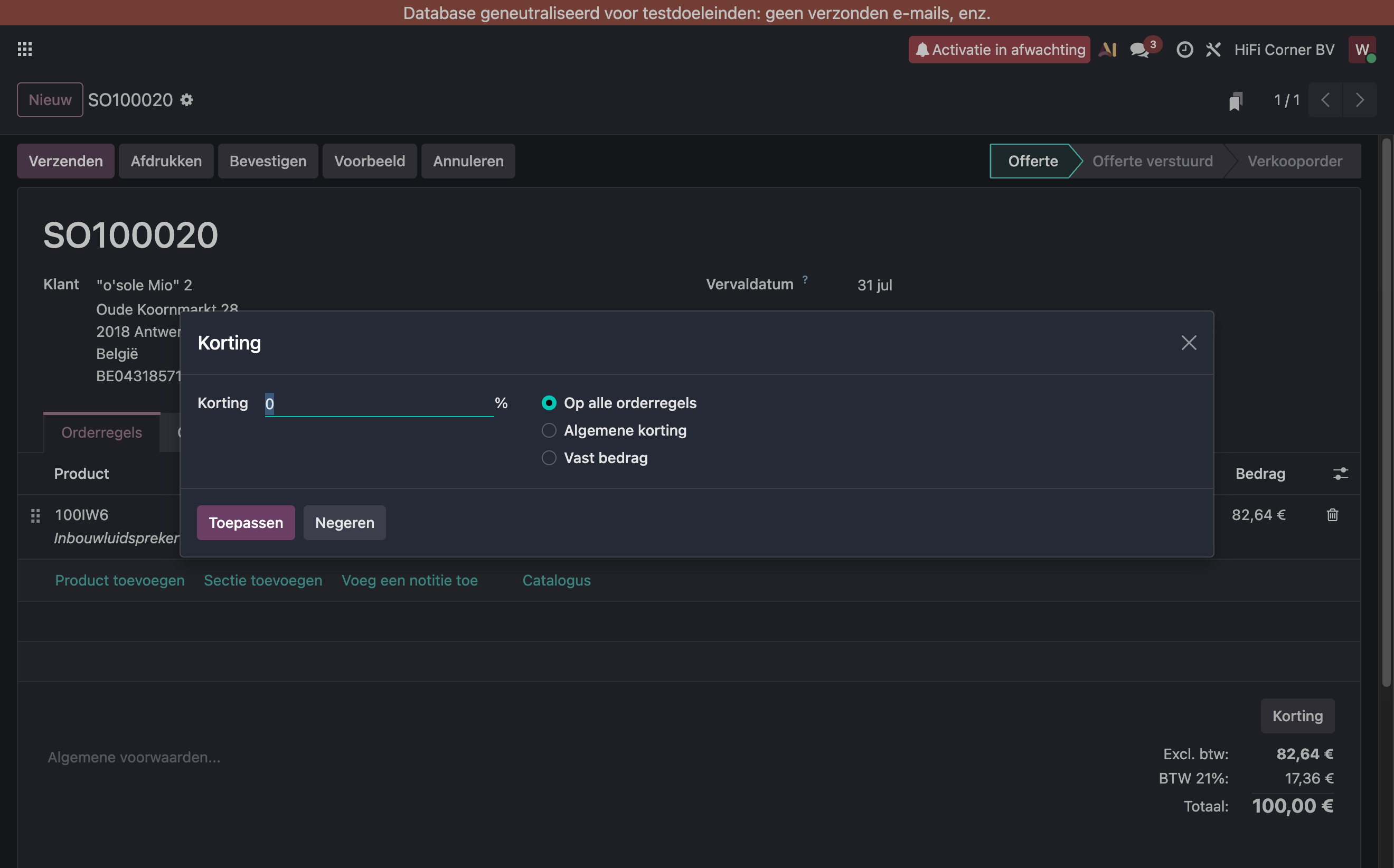Screen dimensions: 1394x868
Task: Open the Catalogus link
Action: point(557,580)
